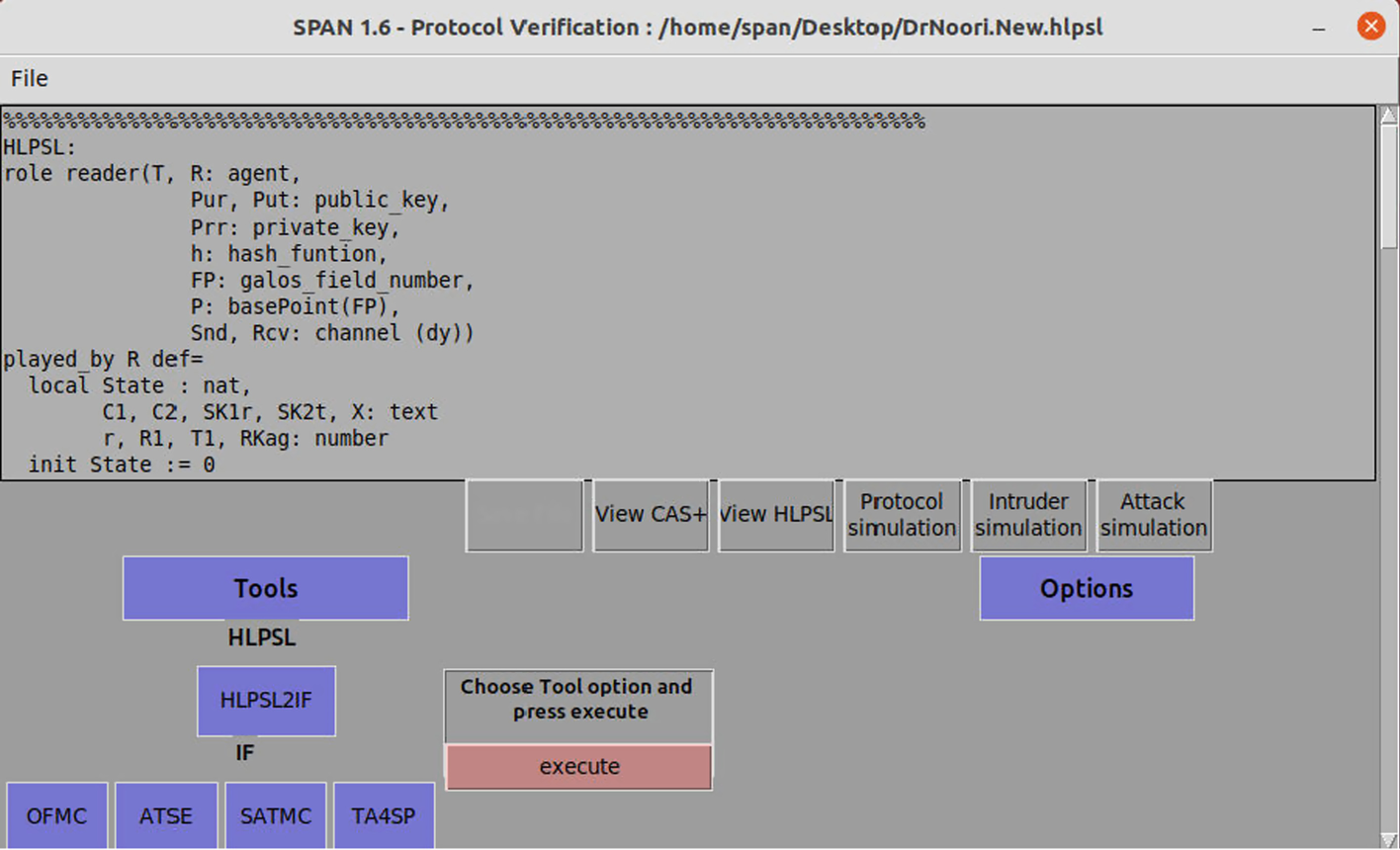The image size is (1400, 850).
Task: Click the line 'r, R1, T1, RKag: number'
Action: pyautogui.click(x=245, y=438)
